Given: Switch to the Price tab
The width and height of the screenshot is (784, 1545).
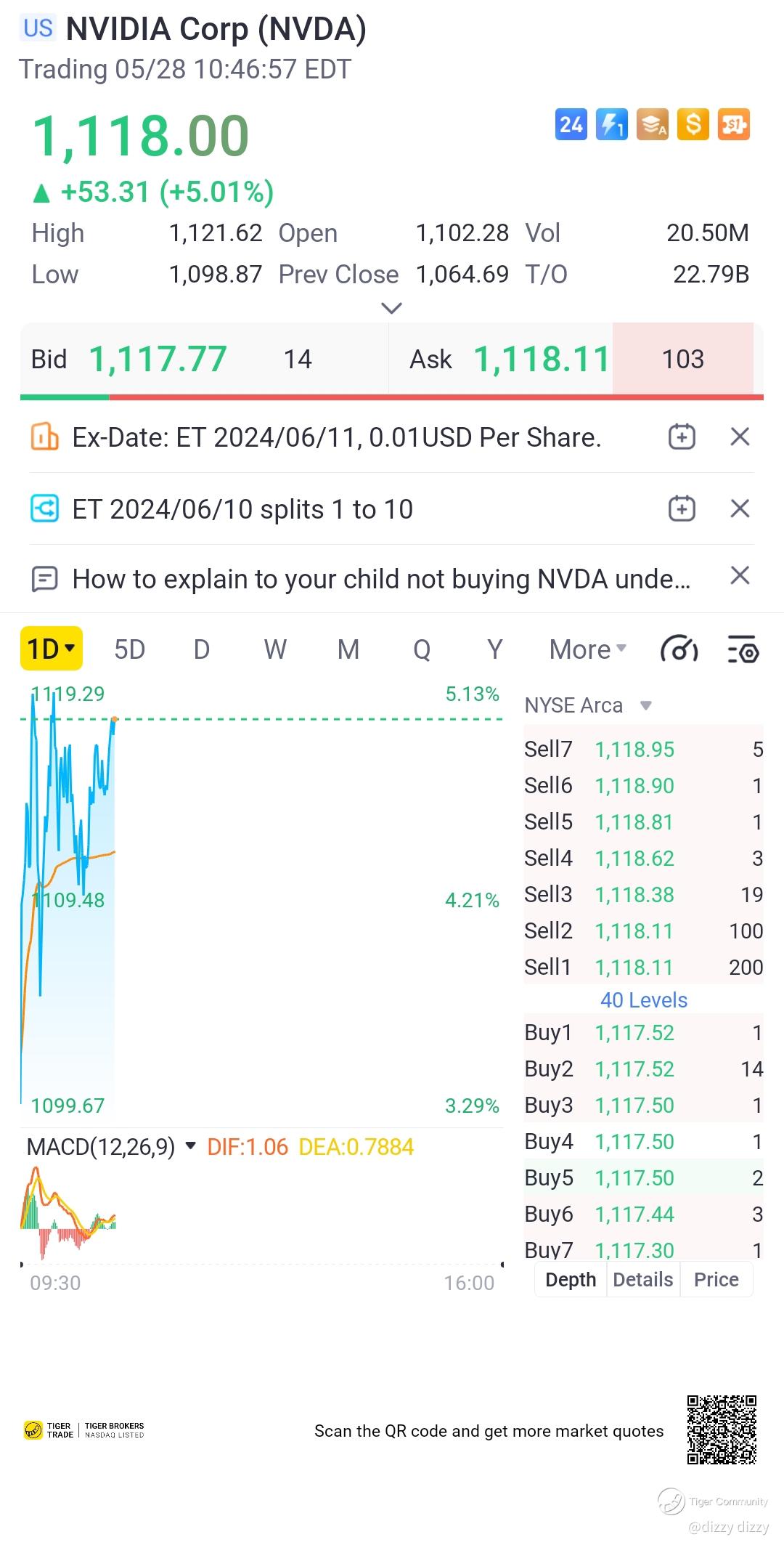Looking at the screenshot, I should 716,1279.
